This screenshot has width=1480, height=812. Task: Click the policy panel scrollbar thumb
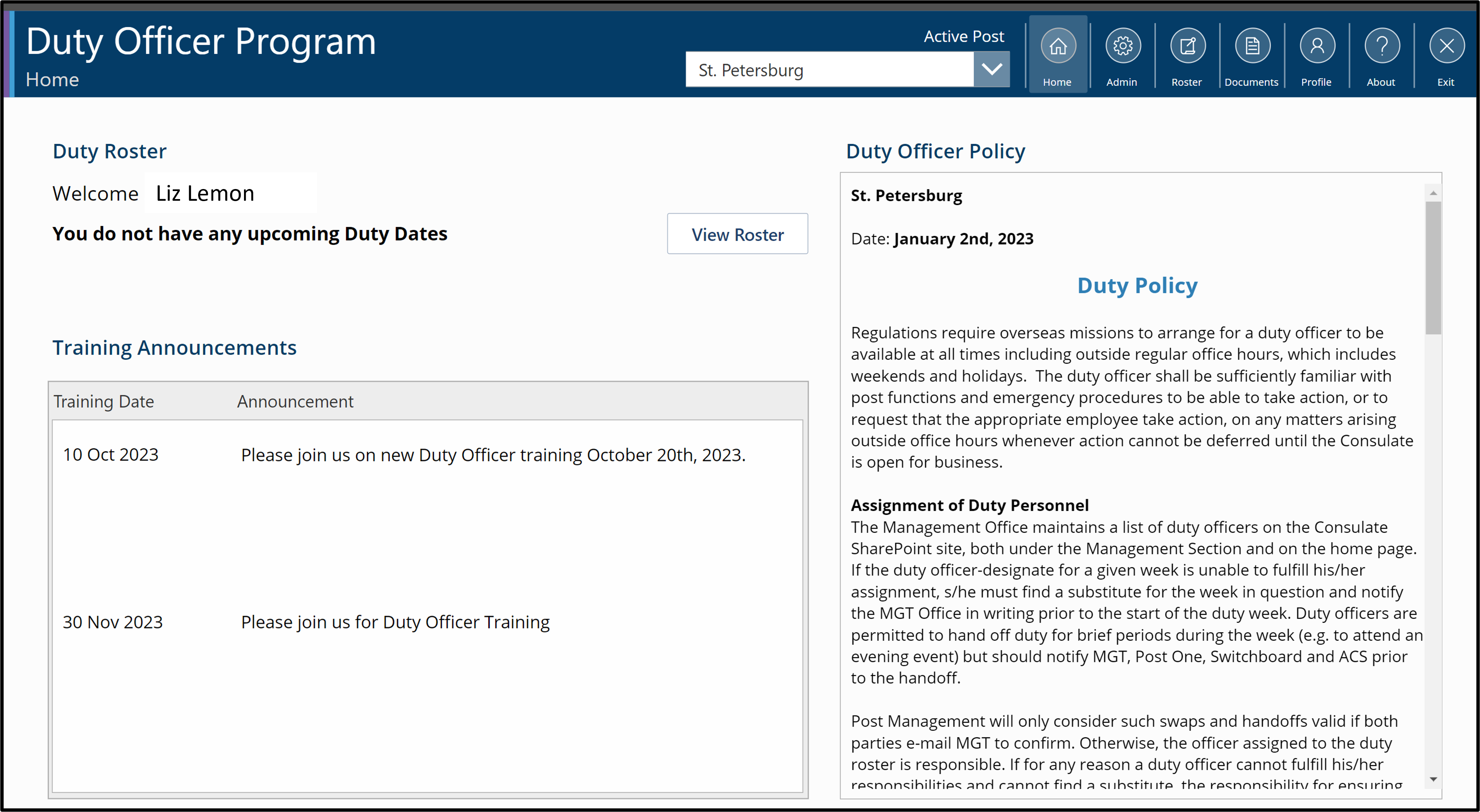pyautogui.click(x=1433, y=268)
